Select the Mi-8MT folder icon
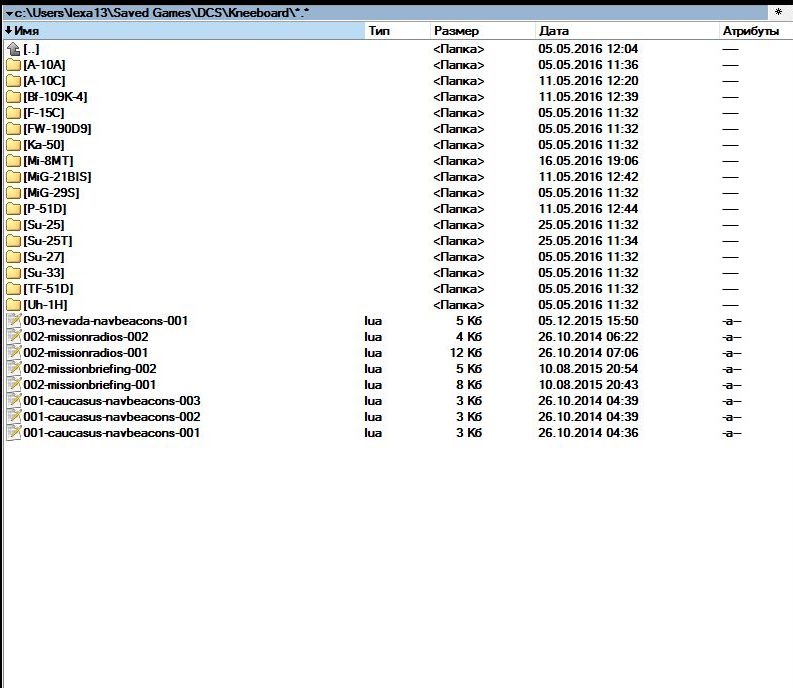This screenshot has width=793, height=688. tap(14, 161)
